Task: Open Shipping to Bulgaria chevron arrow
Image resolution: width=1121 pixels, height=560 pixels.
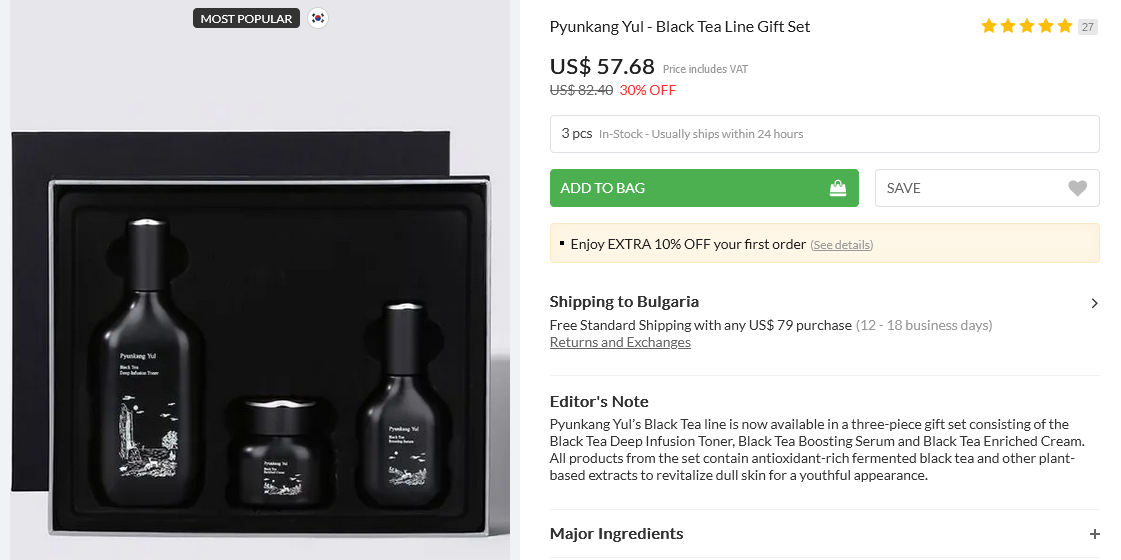Action: [x=1094, y=303]
